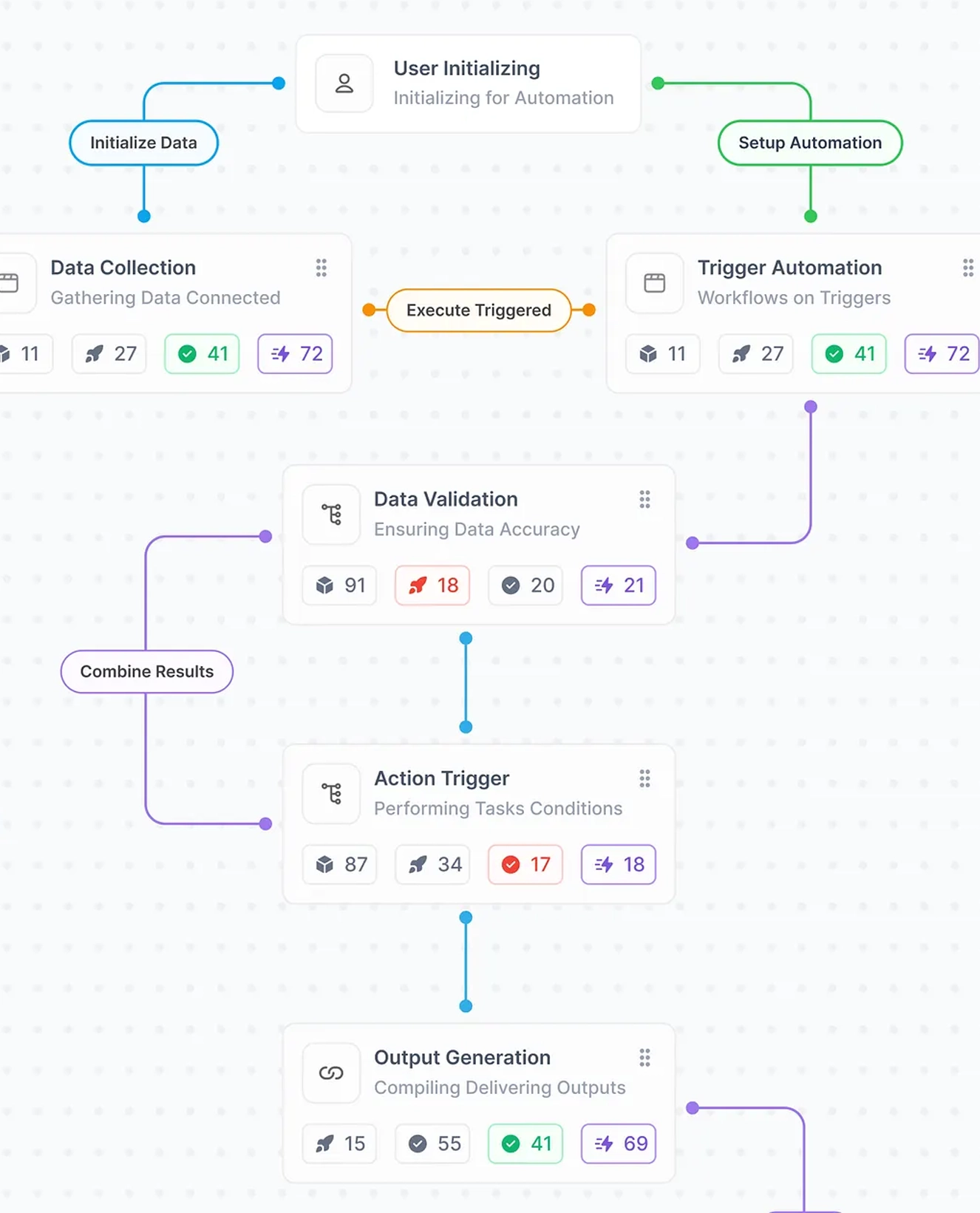Open drag handle menu on Data Validation

(x=644, y=500)
